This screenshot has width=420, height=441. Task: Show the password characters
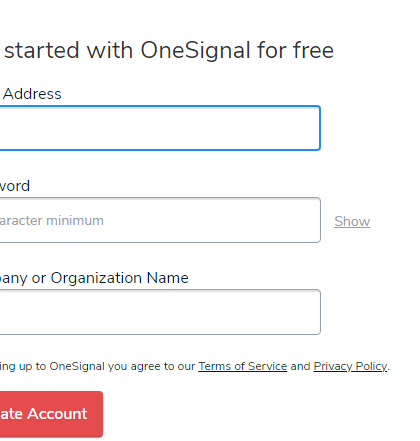[x=352, y=221]
